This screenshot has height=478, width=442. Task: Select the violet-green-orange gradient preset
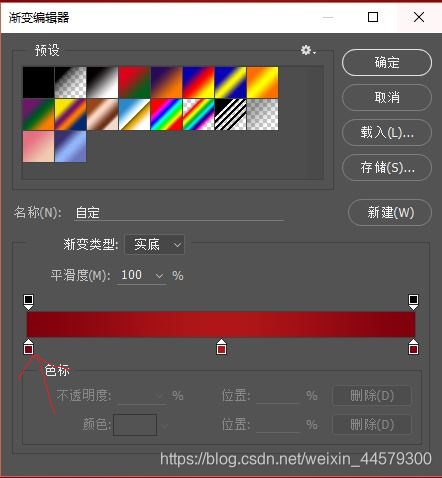tap(38, 114)
